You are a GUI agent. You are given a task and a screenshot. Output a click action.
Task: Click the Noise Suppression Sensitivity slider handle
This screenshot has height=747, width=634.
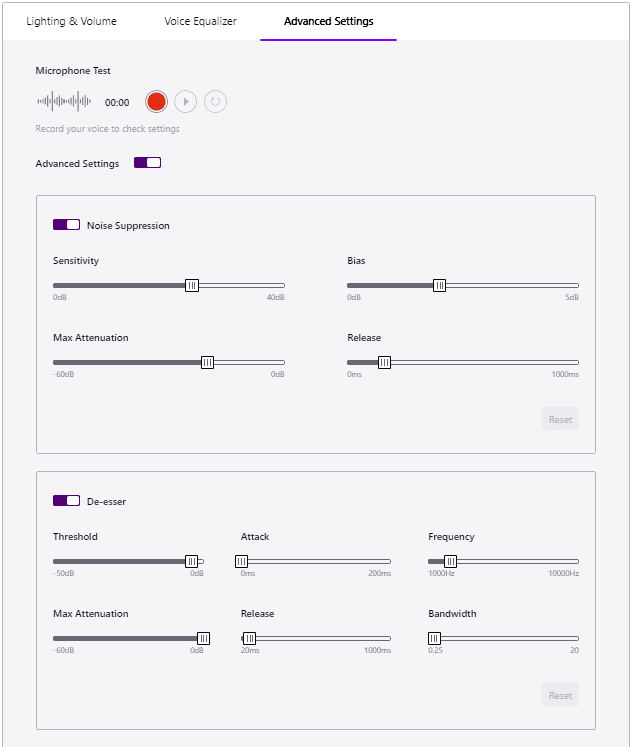tap(192, 285)
